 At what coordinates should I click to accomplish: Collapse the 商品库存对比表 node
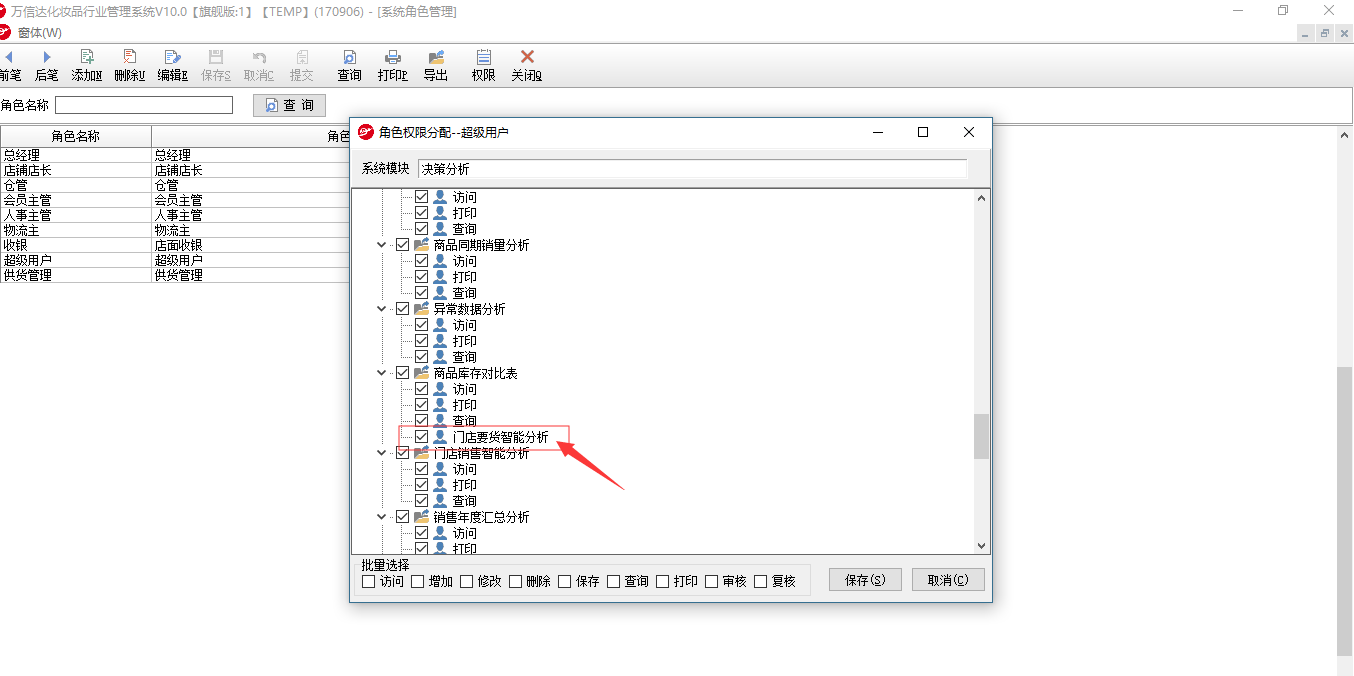382,373
